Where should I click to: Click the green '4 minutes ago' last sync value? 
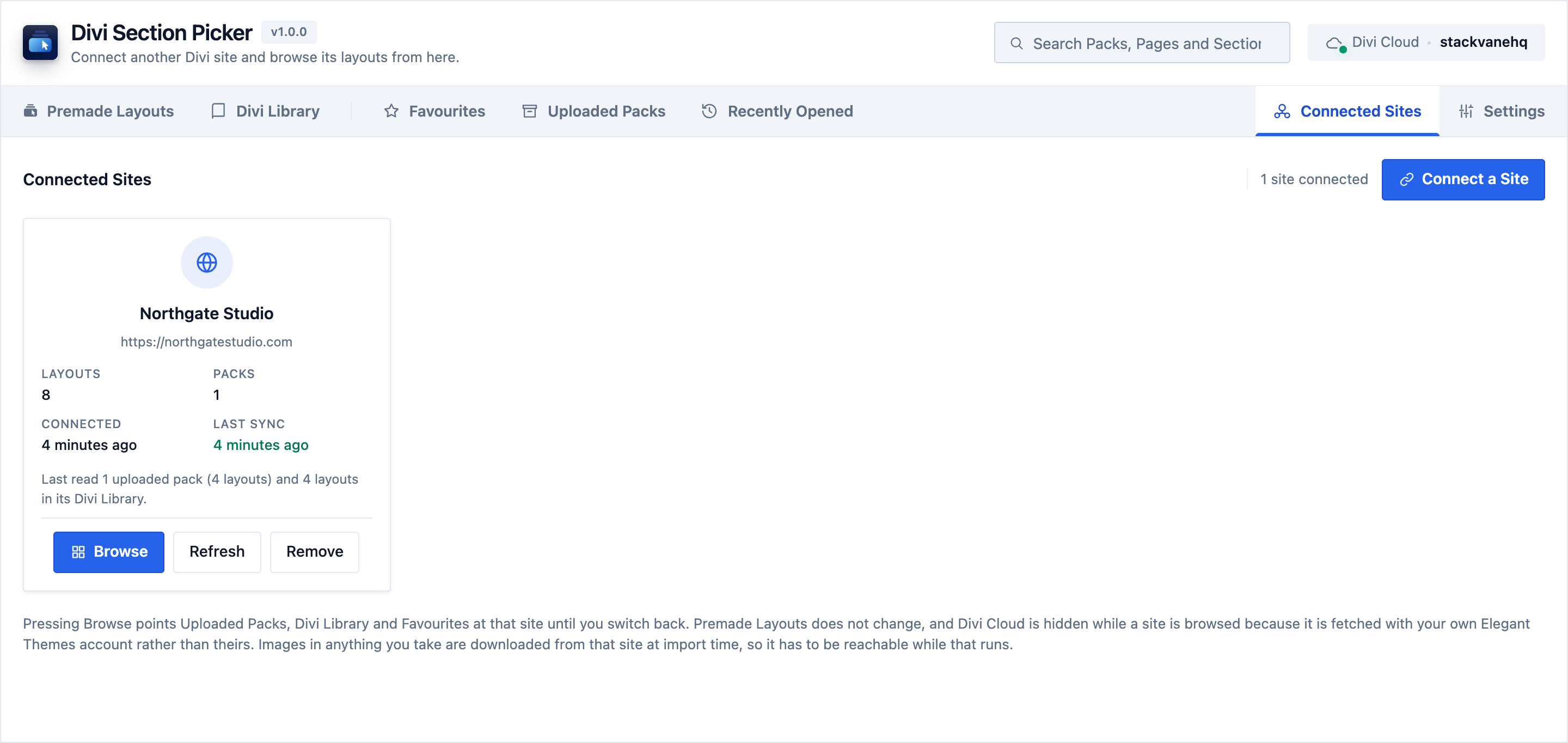click(261, 445)
